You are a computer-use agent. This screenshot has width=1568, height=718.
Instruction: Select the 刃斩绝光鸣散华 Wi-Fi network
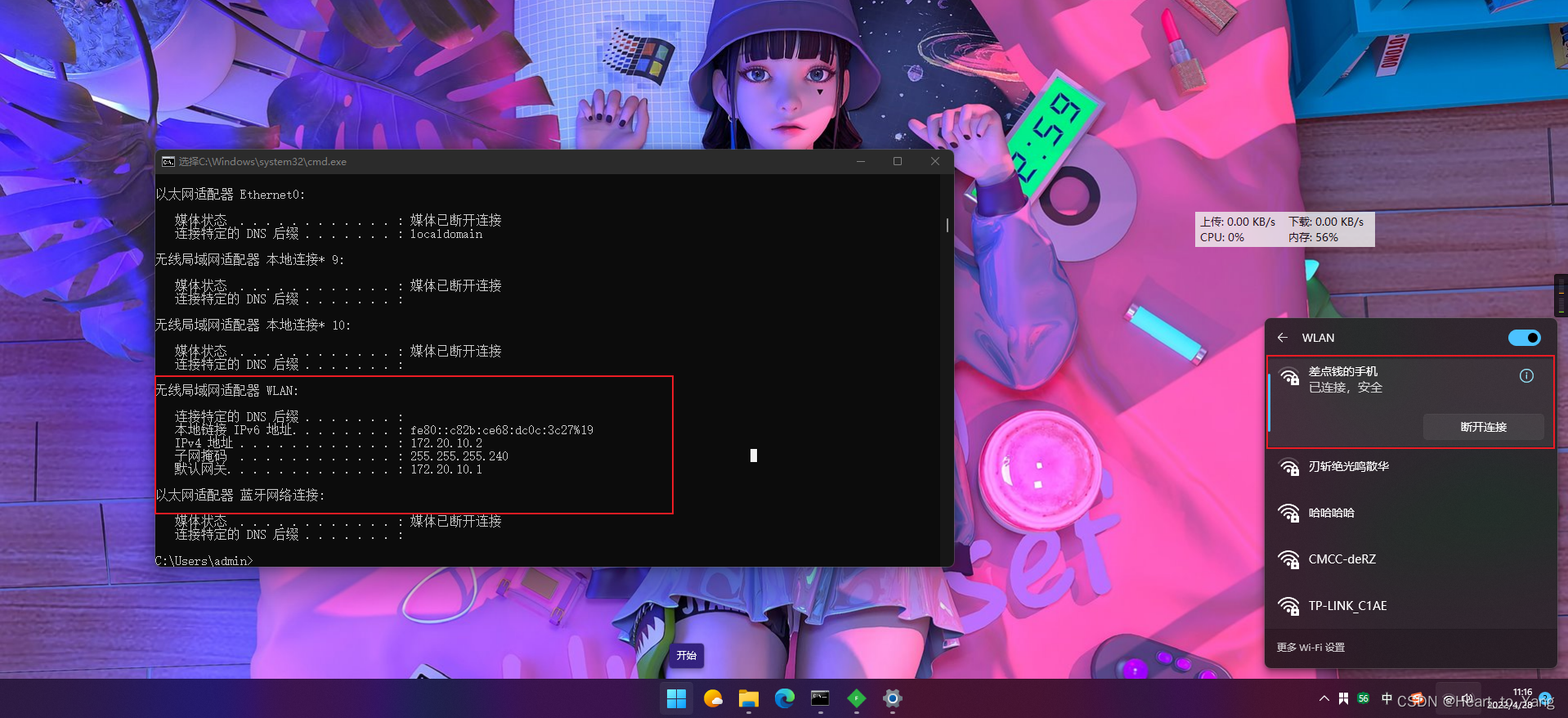point(1410,467)
